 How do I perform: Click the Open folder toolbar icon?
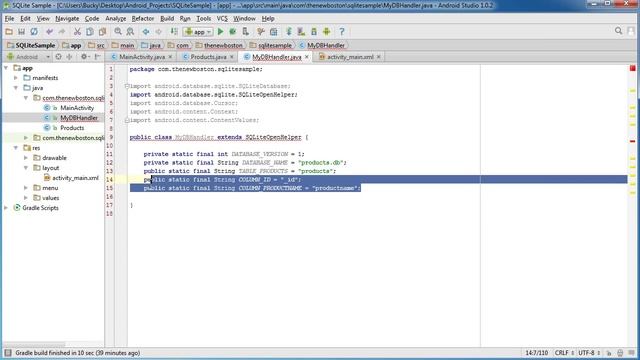click(9, 31)
